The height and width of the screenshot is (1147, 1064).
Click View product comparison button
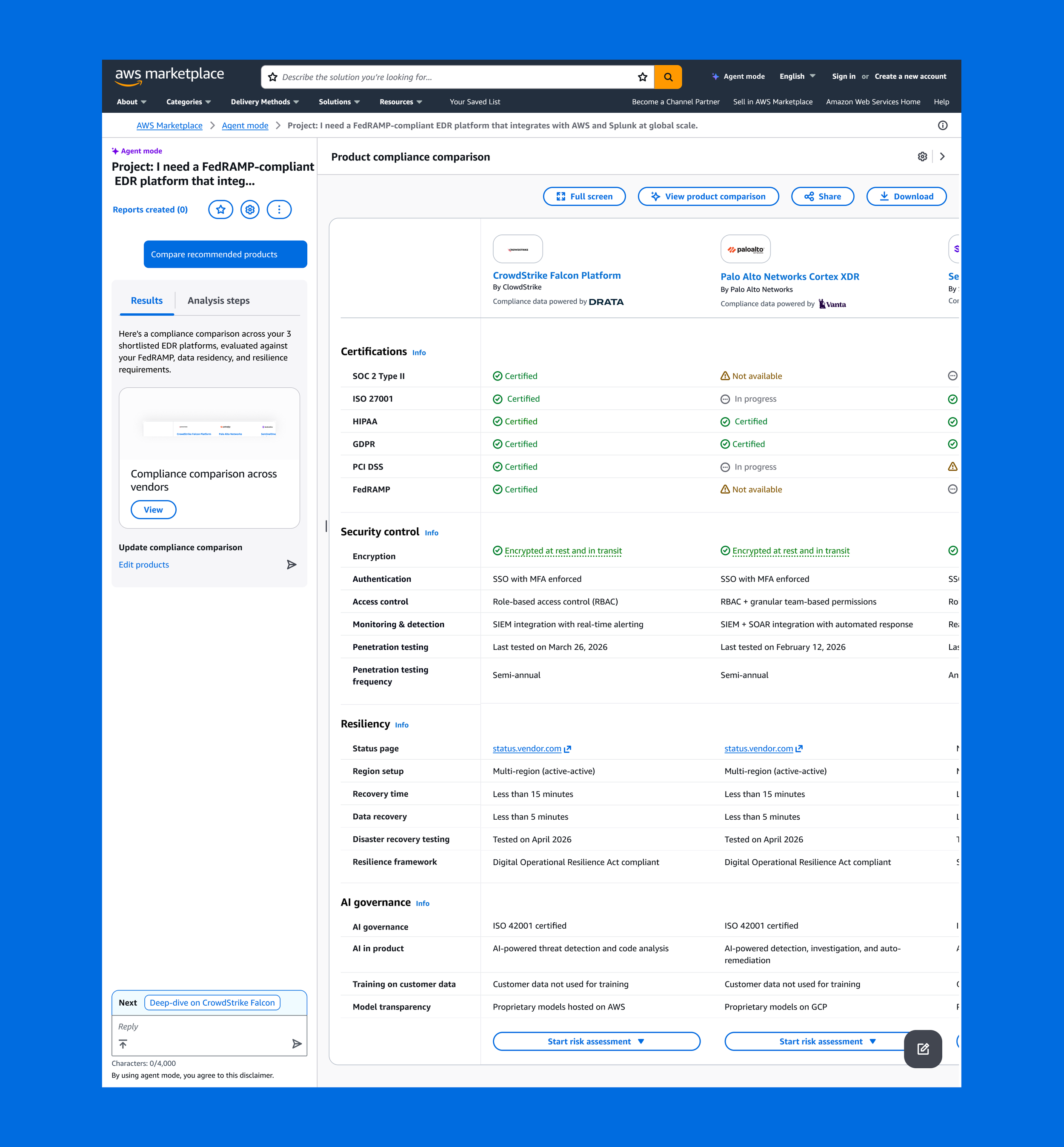708,196
